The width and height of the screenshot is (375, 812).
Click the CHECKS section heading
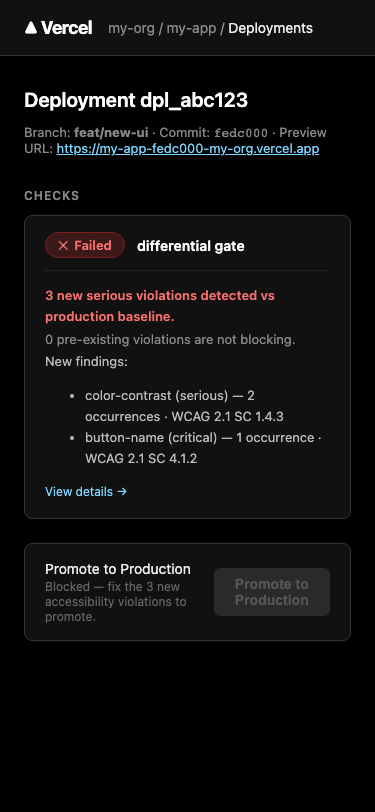(52, 196)
